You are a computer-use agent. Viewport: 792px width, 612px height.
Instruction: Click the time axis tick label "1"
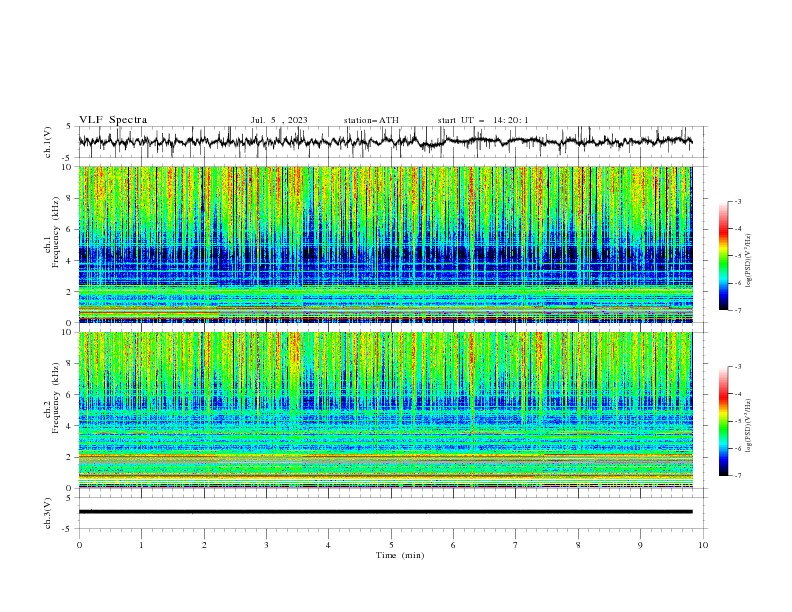(x=141, y=545)
